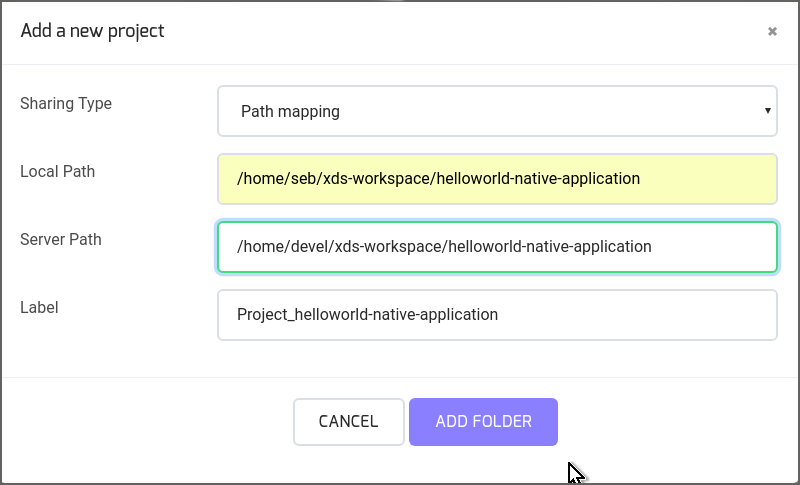Place cursor on 'Project_' in Label field

tap(266, 314)
